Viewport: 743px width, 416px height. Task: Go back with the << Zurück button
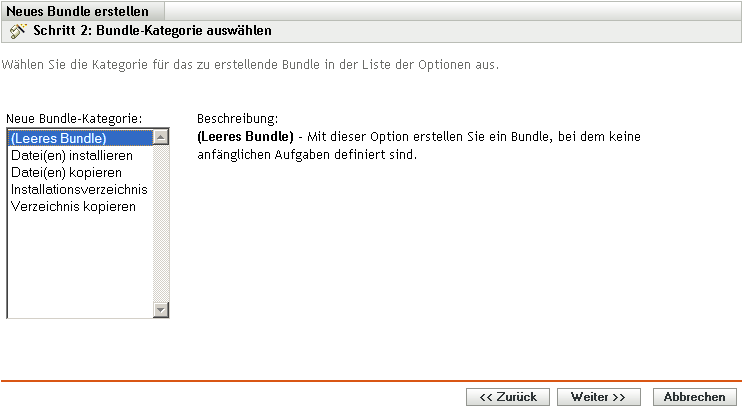click(508, 397)
